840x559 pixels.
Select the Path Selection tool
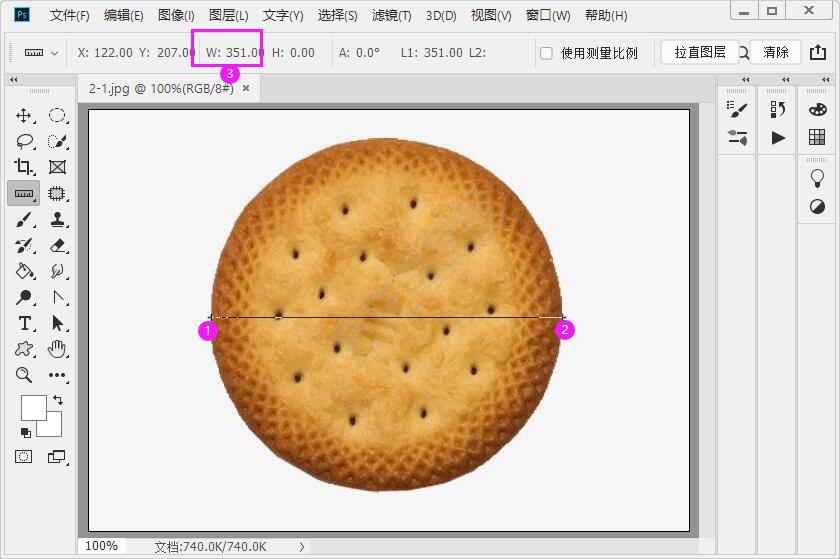[x=57, y=323]
